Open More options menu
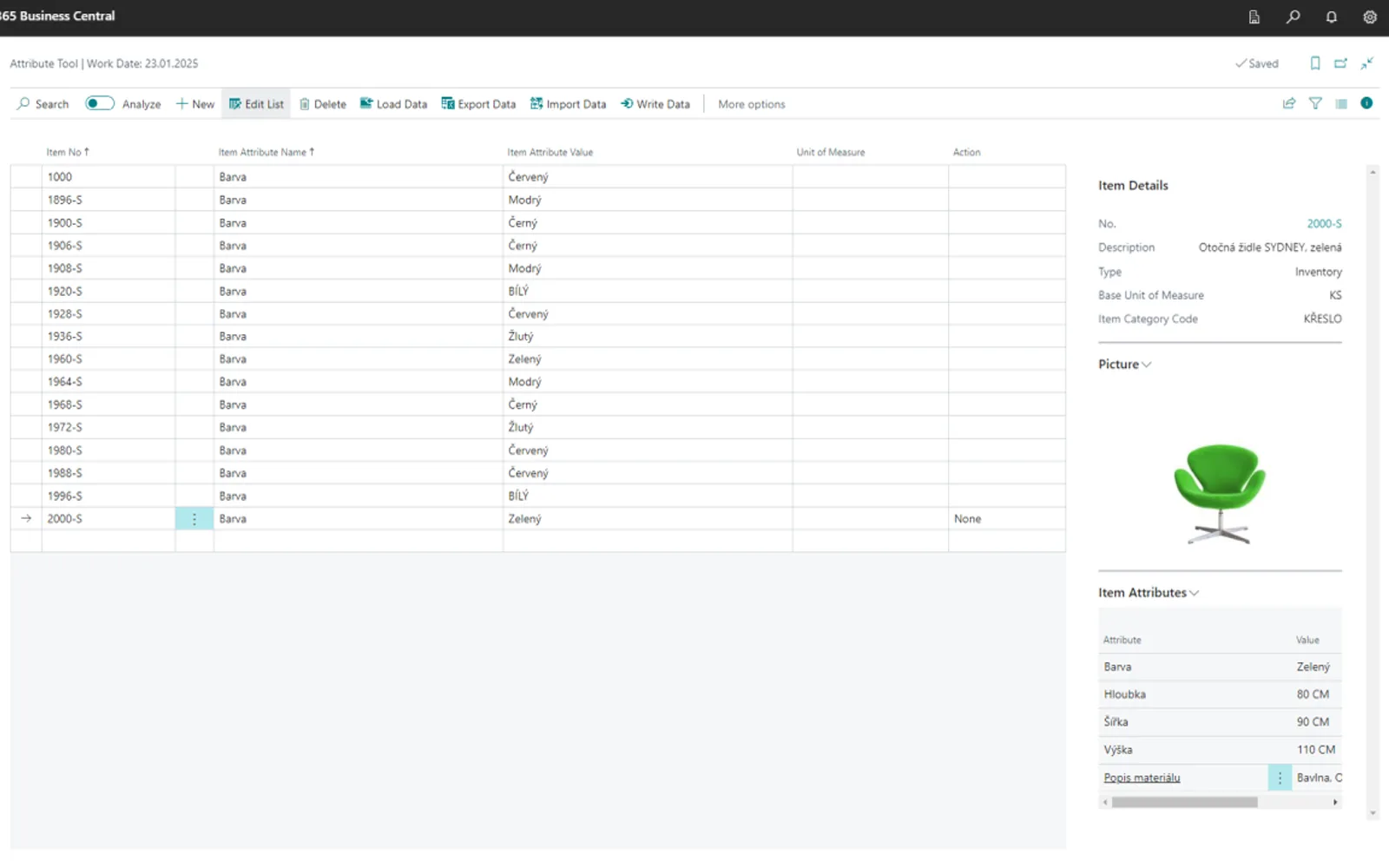The width and height of the screenshot is (1389, 868). point(751,104)
